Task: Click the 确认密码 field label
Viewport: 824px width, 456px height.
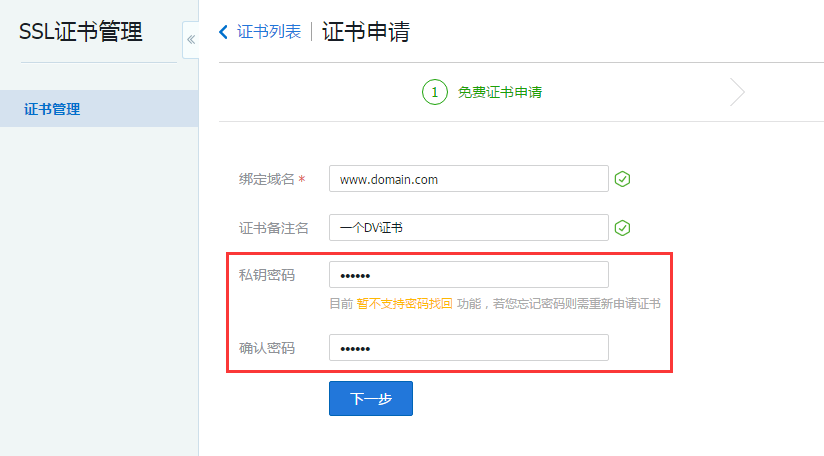Action: (267, 348)
